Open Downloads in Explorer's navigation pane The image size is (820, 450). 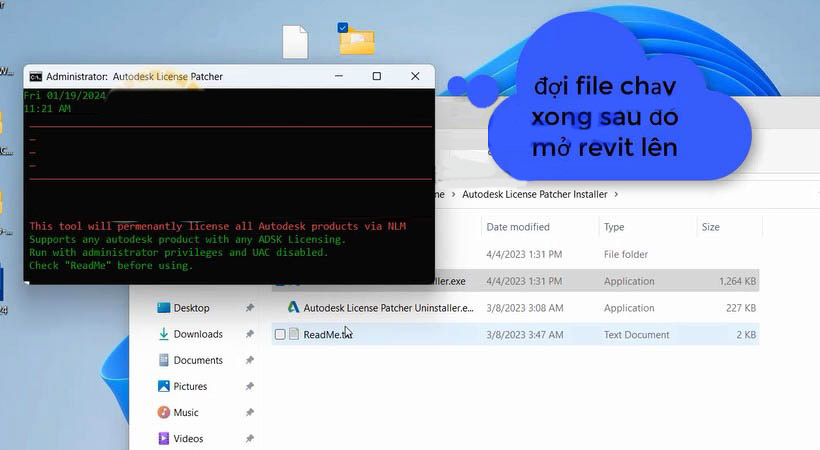pyautogui.click(x=198, y=334)
